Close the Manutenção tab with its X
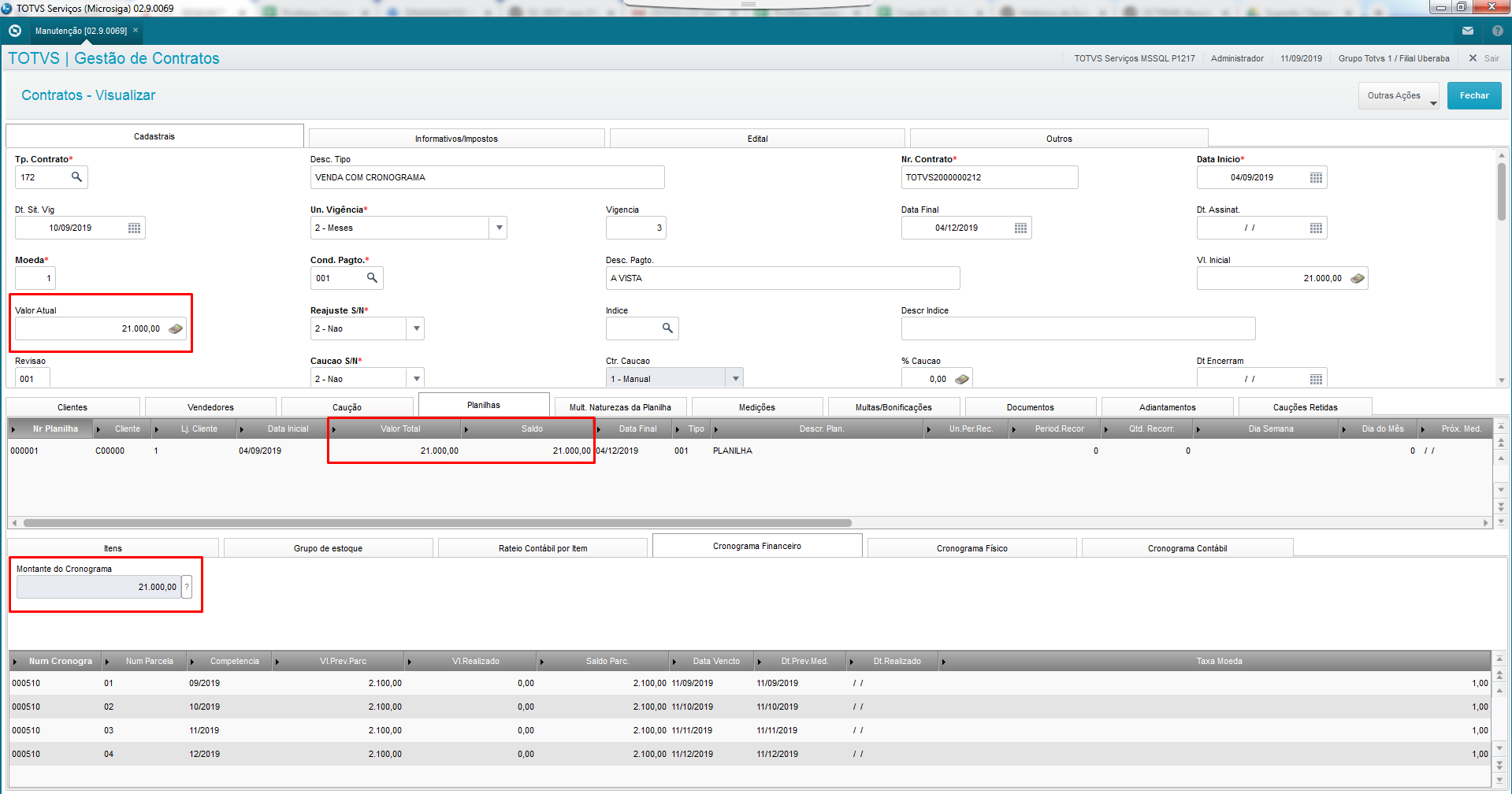 click(136, 31)
